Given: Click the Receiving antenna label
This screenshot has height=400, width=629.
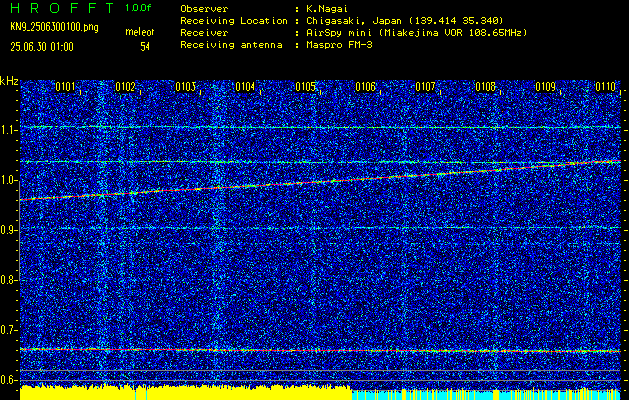Looking at the screenshot, I should (231, 45).
